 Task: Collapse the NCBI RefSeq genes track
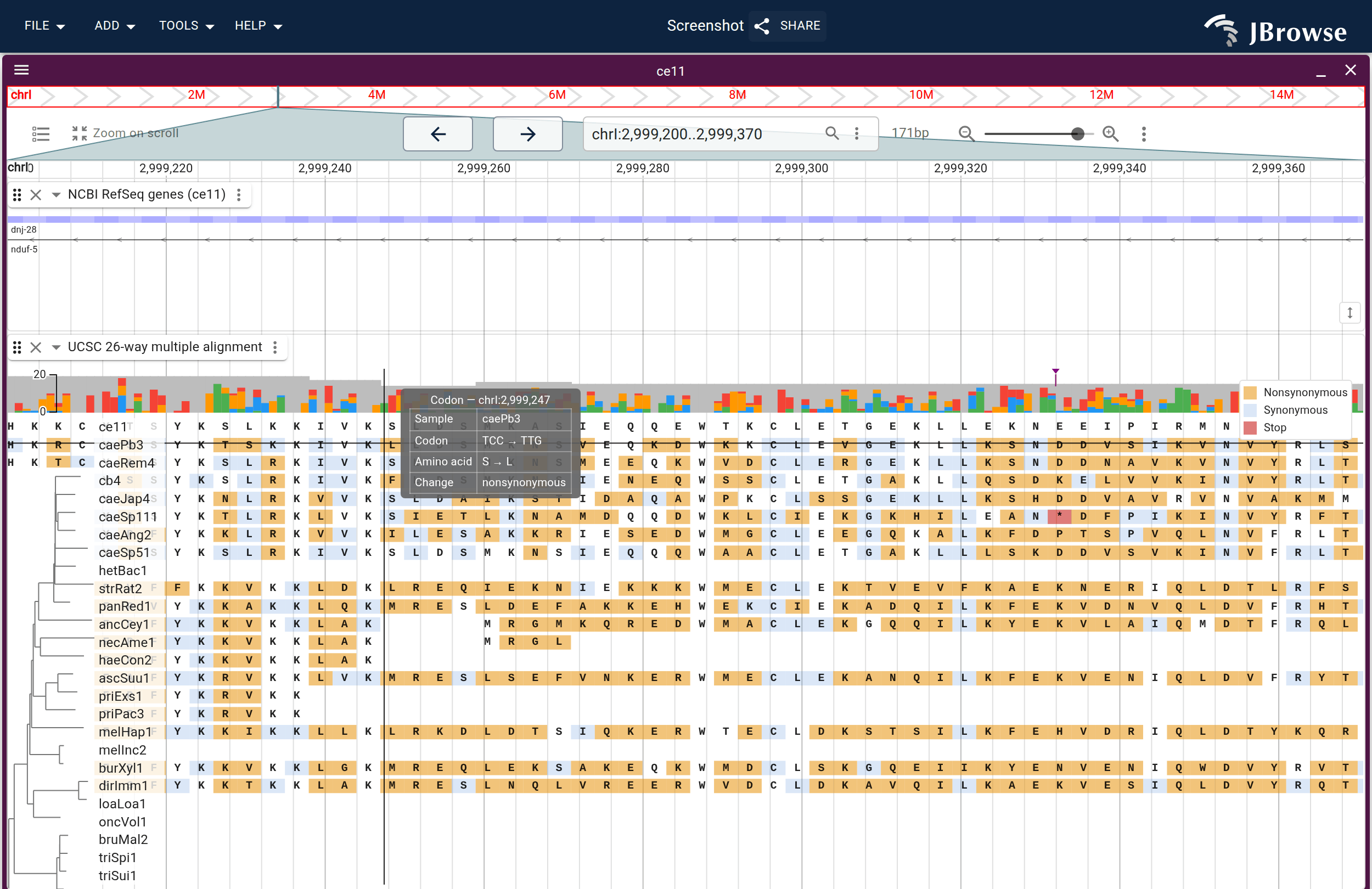pyautogui.click(x=56, y=195)
